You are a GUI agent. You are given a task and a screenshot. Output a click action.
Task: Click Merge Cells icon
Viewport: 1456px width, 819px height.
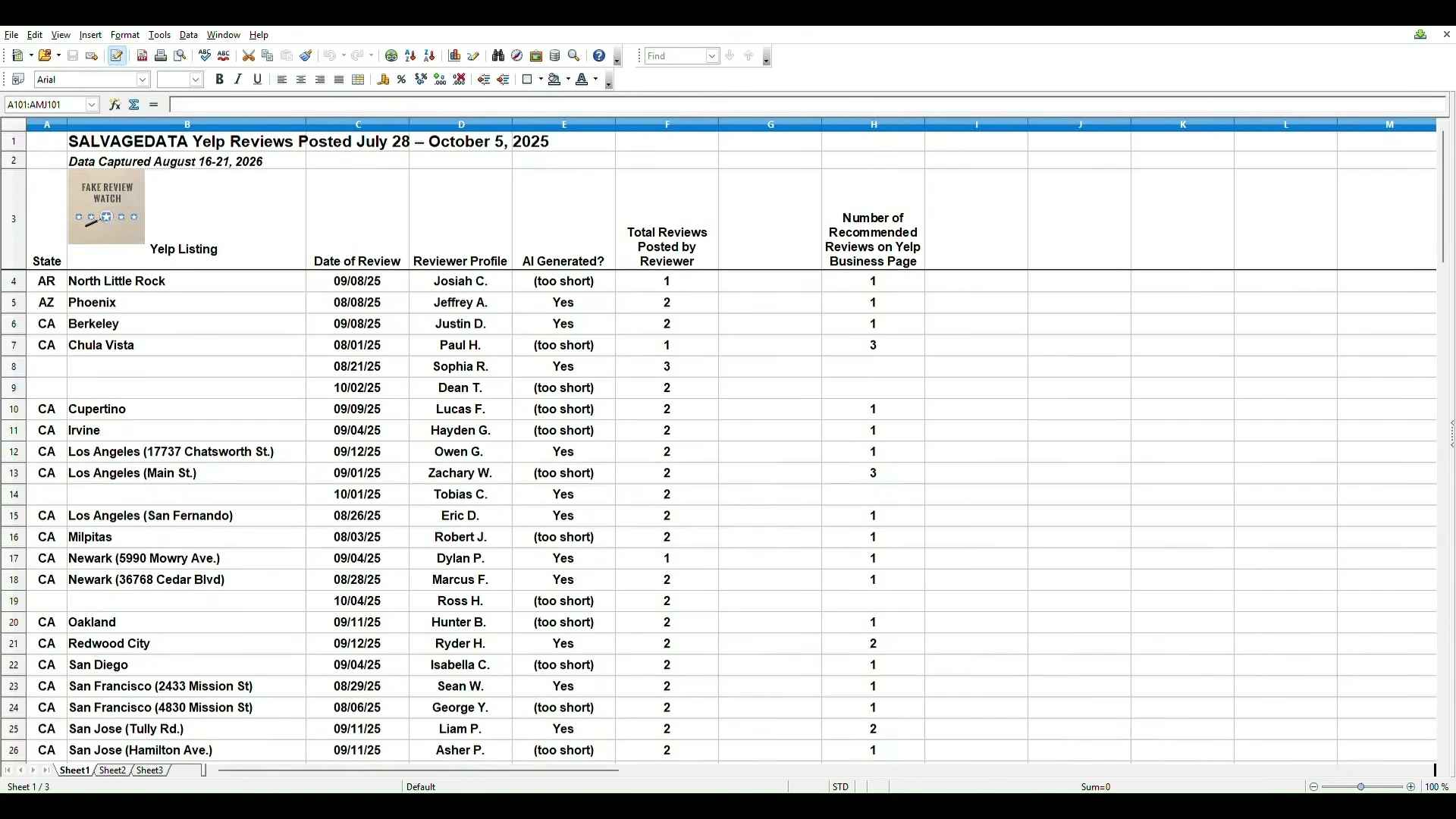[x=358, y=80]
